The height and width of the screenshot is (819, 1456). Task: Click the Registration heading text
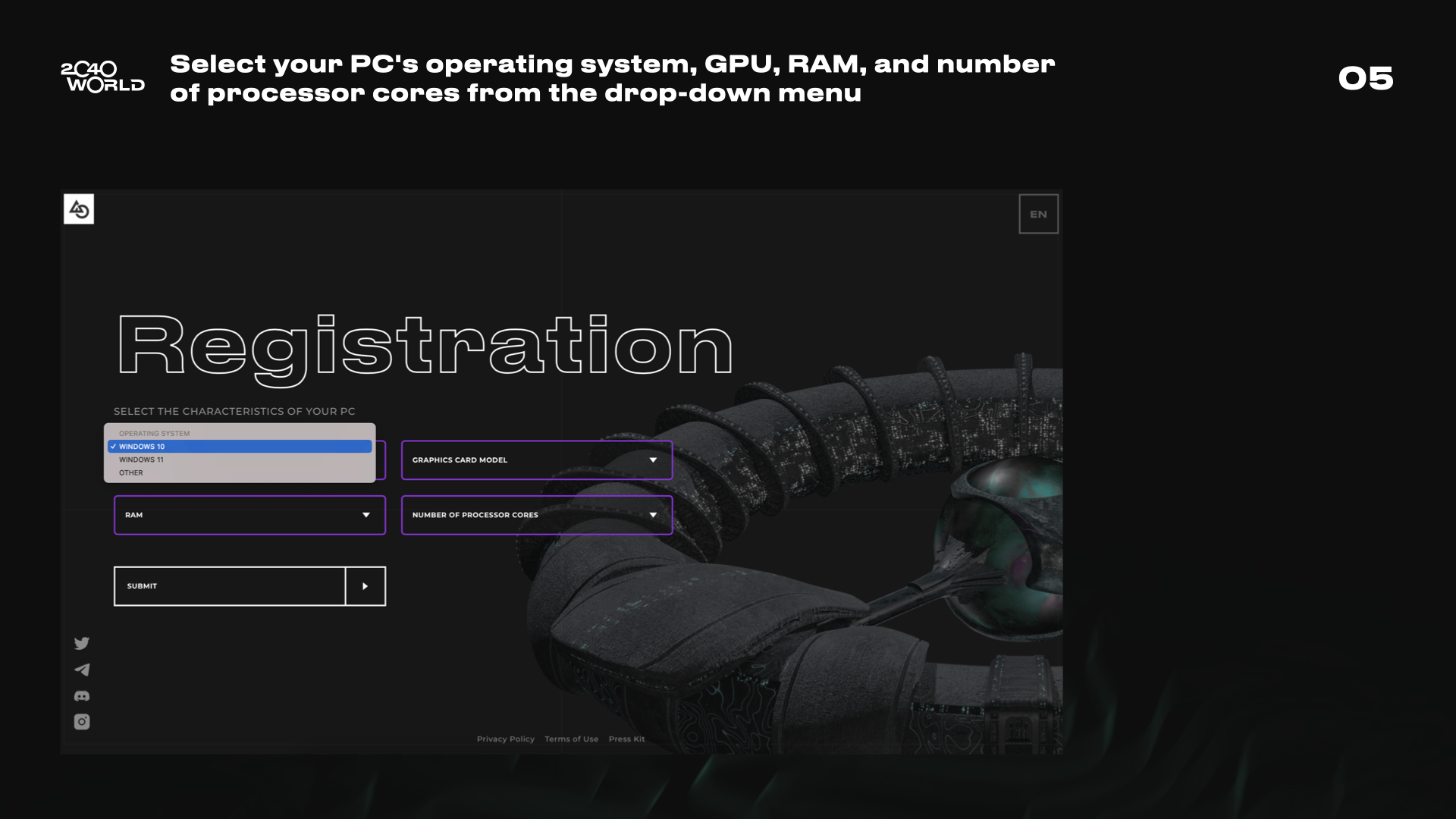coord(425,347)
